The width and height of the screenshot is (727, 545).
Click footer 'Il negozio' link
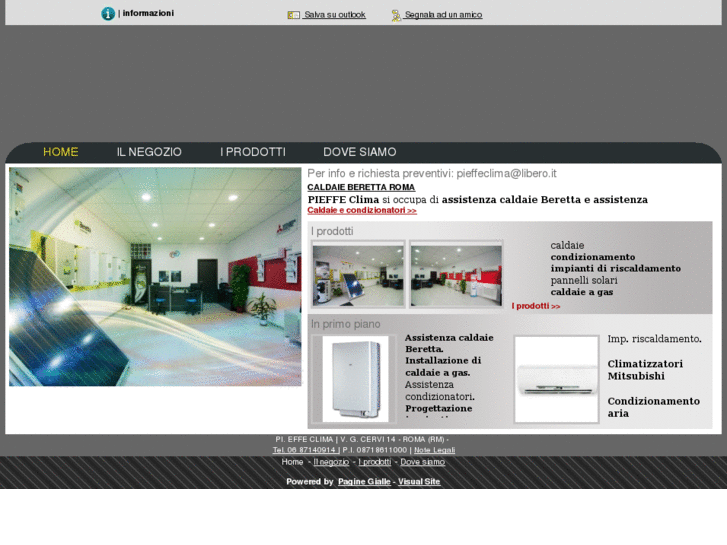pos(332,462)
